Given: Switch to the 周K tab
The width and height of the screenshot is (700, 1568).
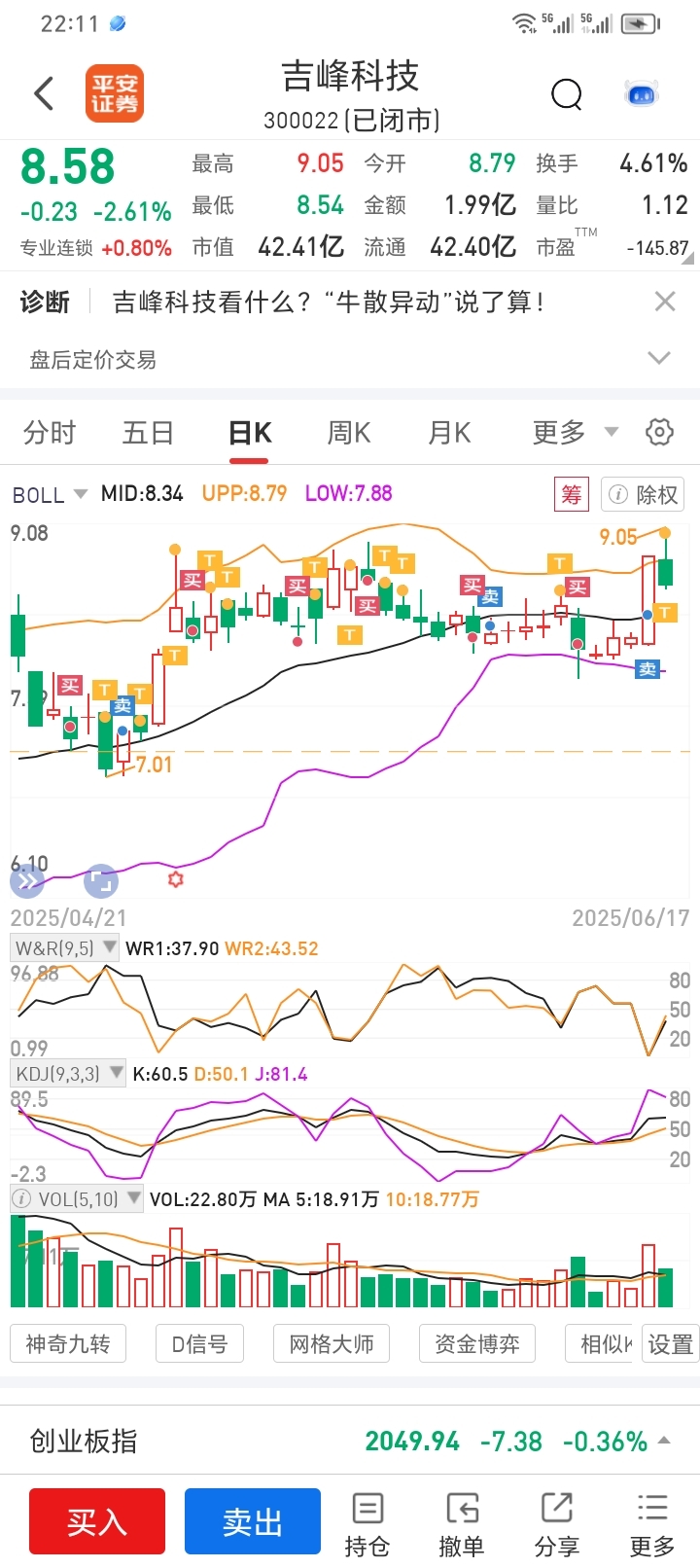Looking at the screenshot, I should coord(349,432).
